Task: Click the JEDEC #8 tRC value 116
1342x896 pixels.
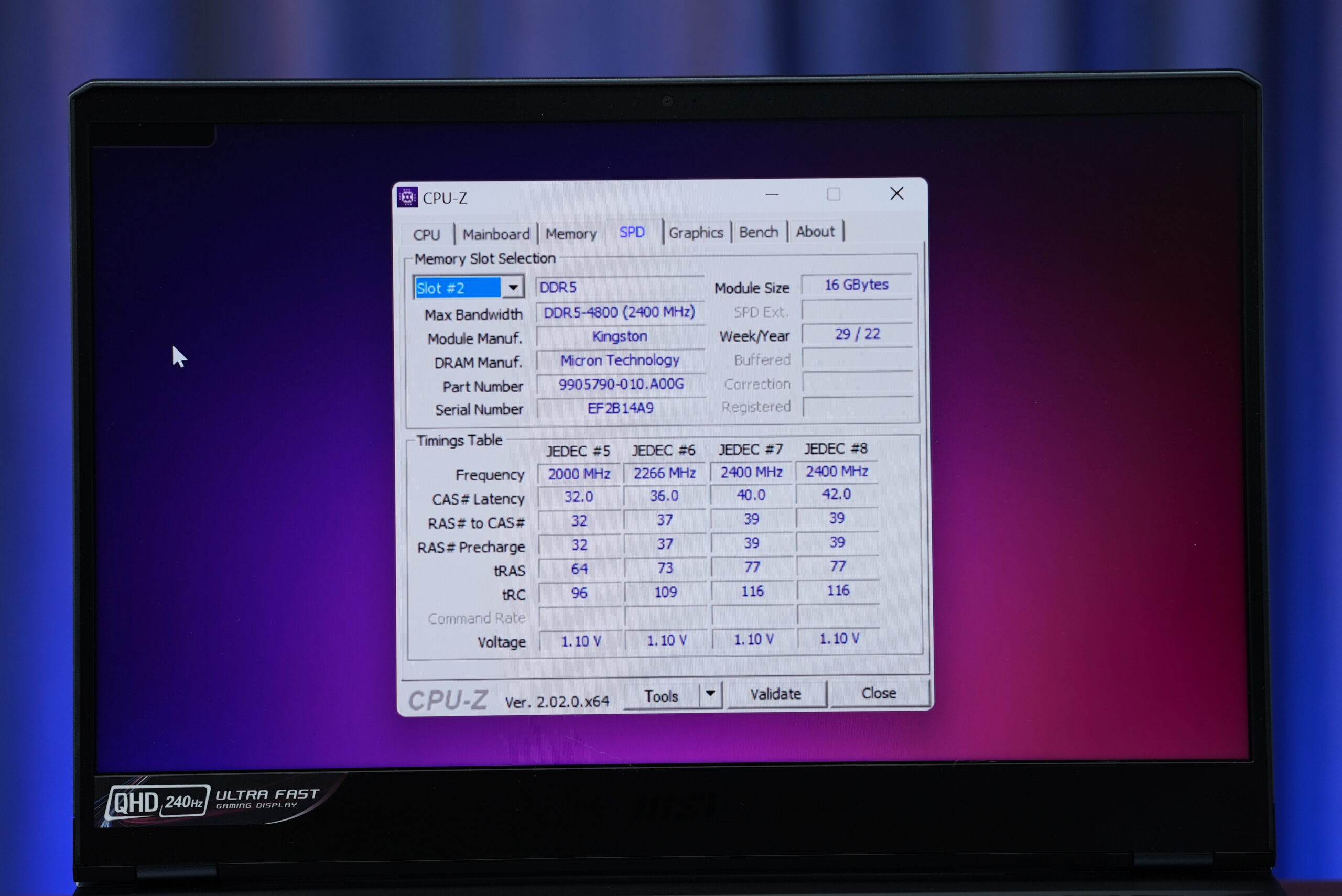Action: coord(838,591)
